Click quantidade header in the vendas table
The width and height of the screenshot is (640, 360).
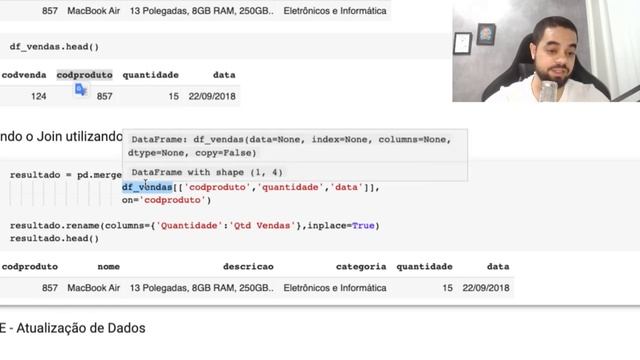click(x=151, y=75)
